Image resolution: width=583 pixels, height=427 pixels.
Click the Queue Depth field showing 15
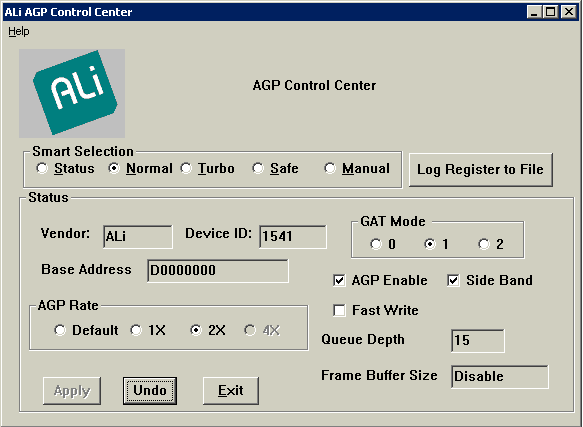(x=478, y=340)
